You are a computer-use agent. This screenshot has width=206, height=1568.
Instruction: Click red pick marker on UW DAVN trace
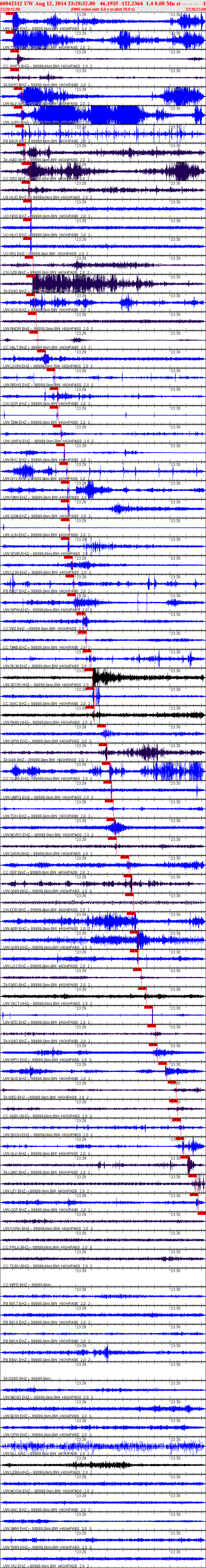(125, 858)
